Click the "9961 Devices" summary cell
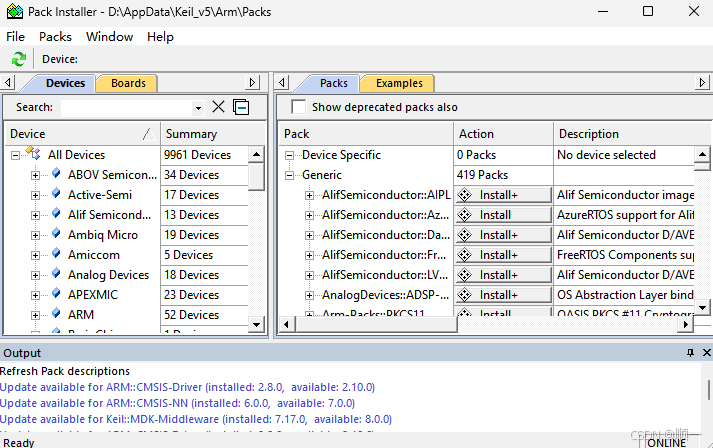 click(205, 155)
